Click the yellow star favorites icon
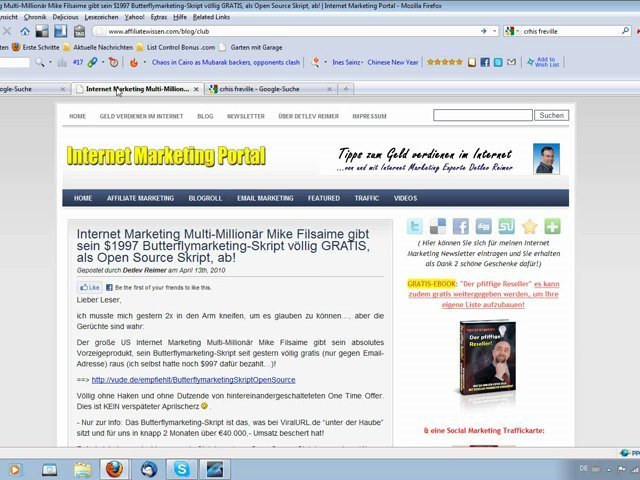This screenshot has width=640, height=480. coord(529,227)
